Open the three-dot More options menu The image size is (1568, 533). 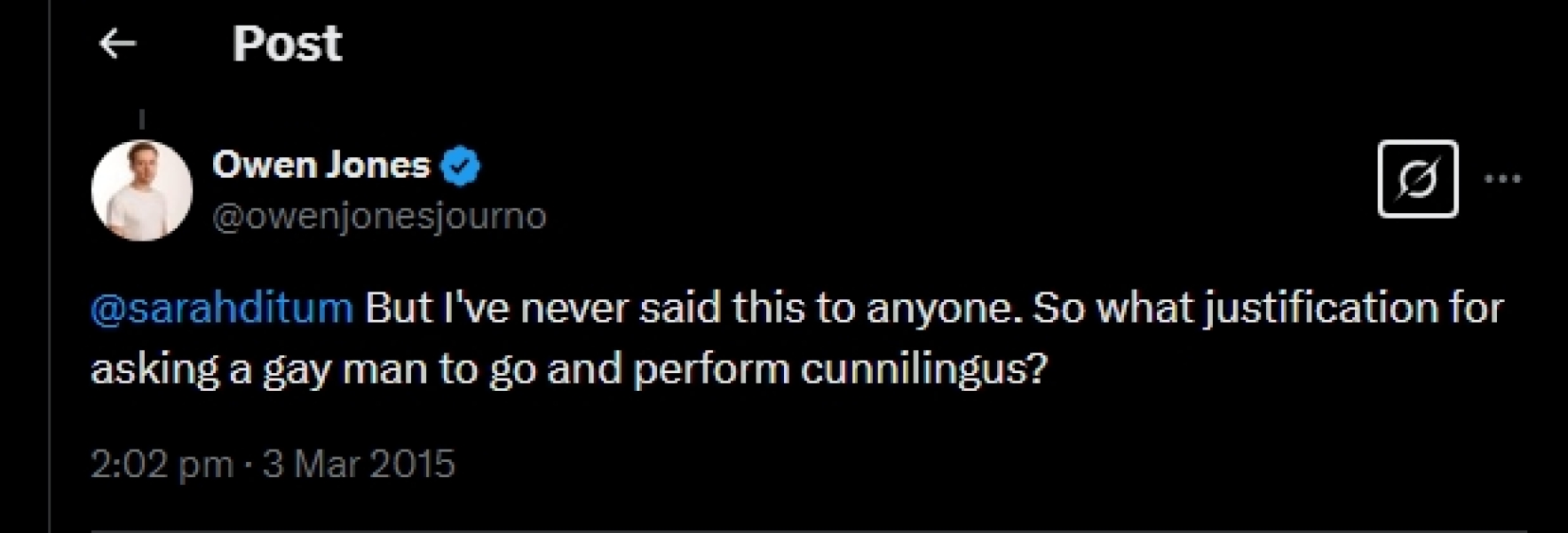coord(1502,179)
